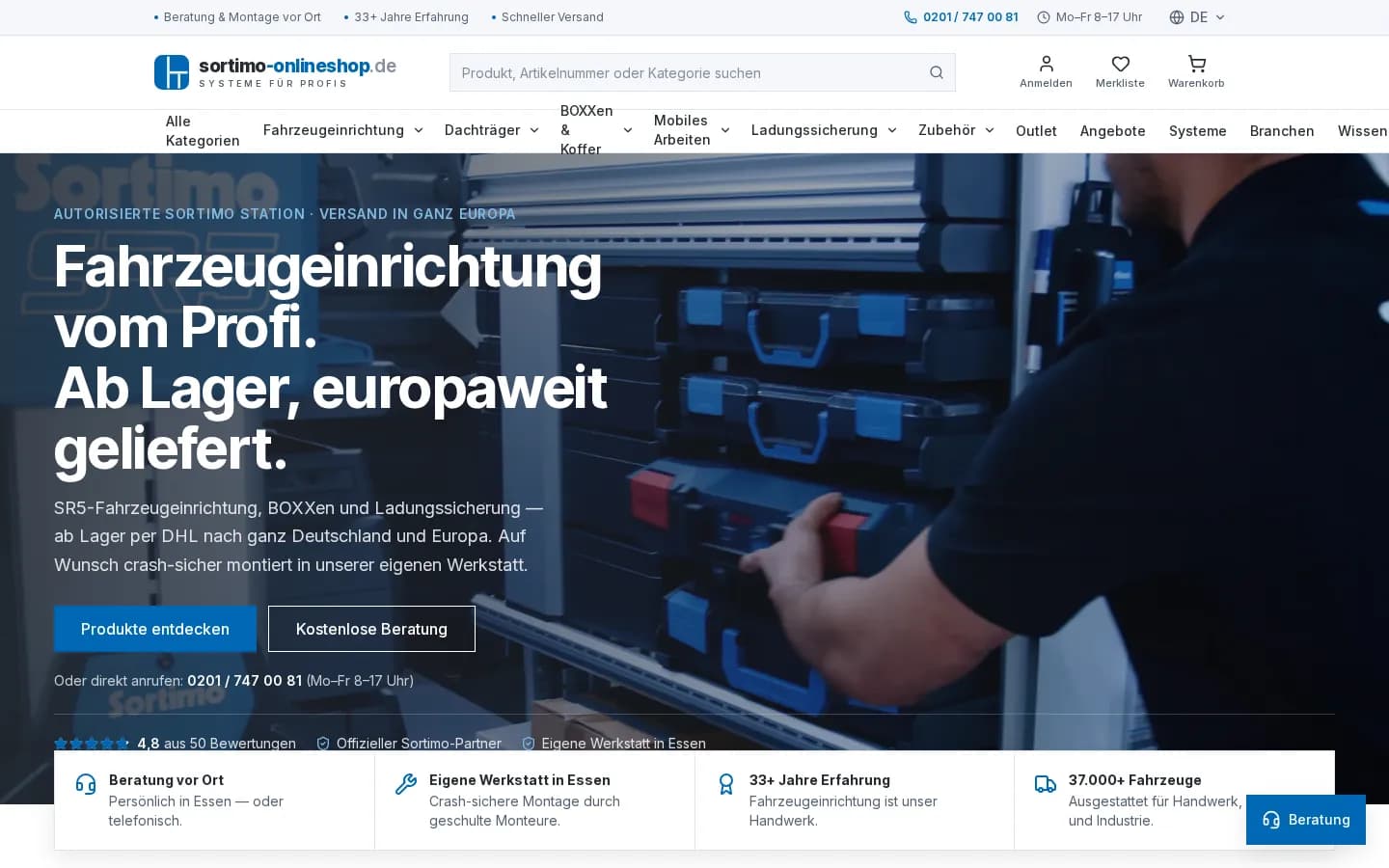1389x868 pixels.
Task: Click the 'Beratung & Montage vor Ort' text
Action: 242,17
